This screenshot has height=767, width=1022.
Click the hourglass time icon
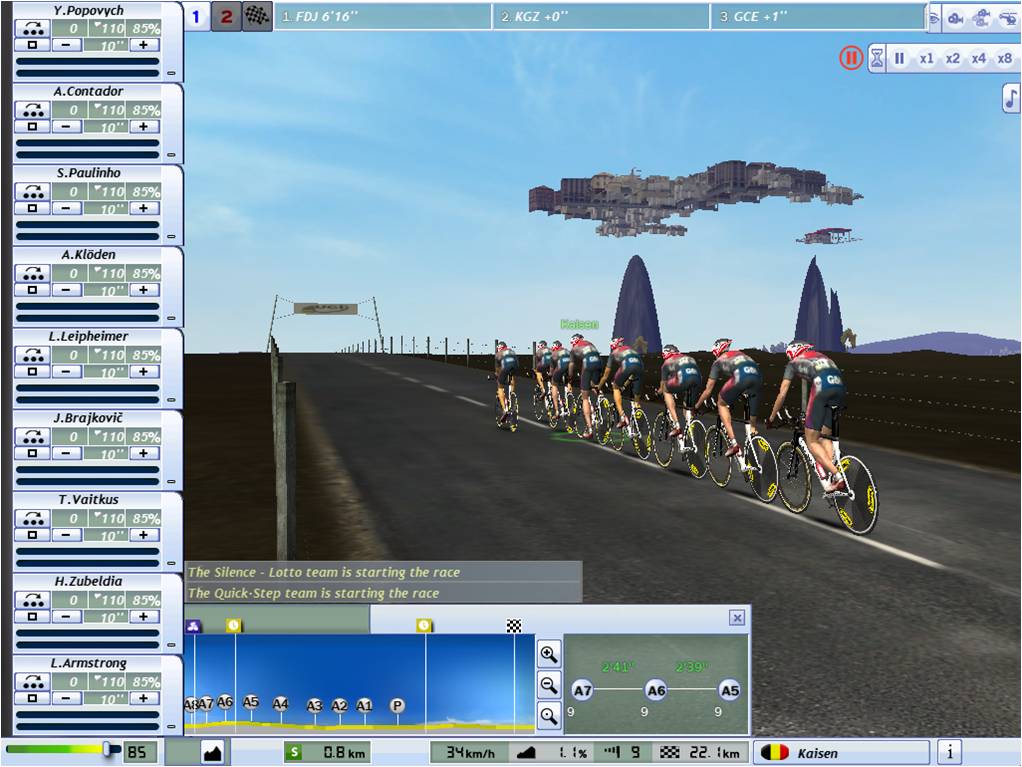click(876, 58)
